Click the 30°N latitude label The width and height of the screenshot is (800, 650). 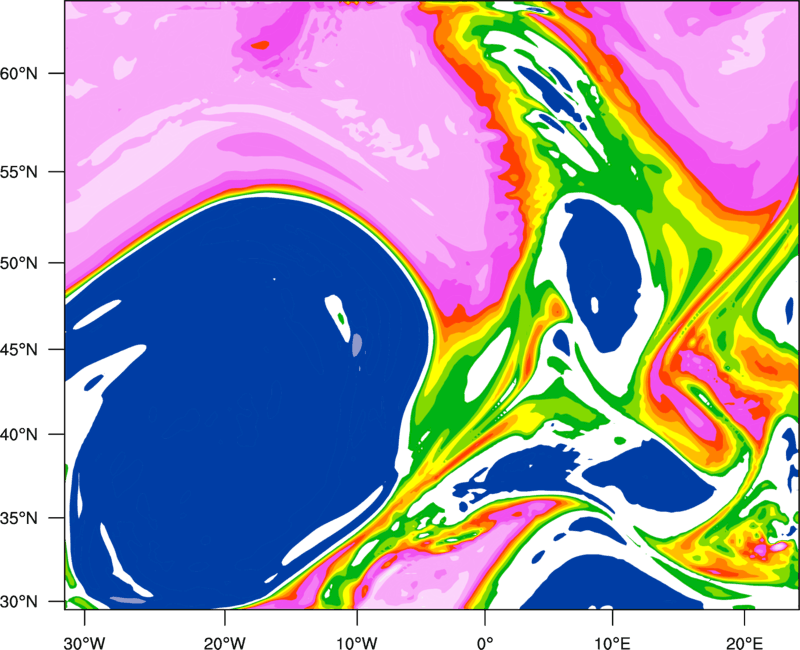[19, 602]
